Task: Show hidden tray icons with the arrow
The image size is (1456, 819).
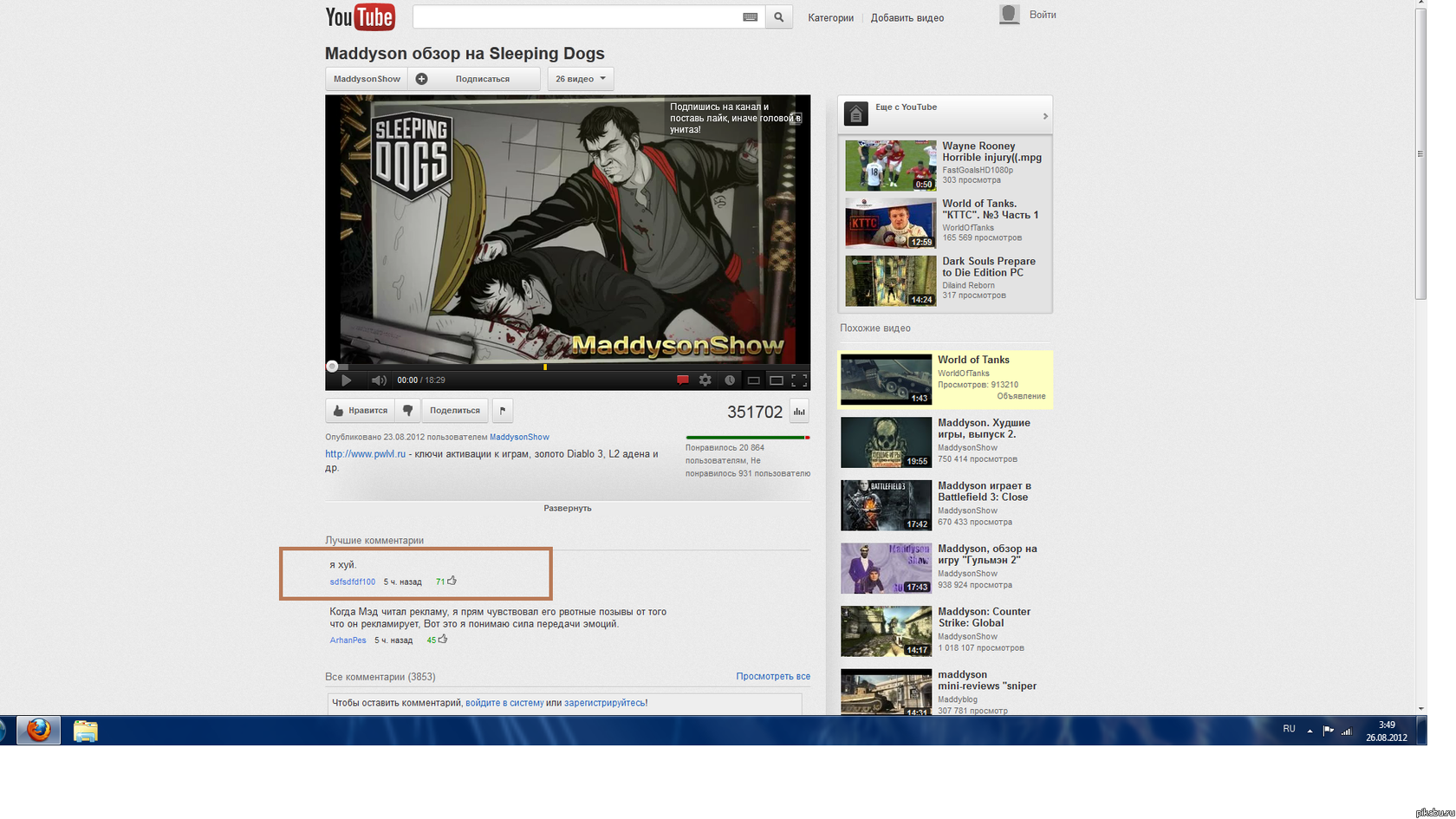Action: [1310, 731]
